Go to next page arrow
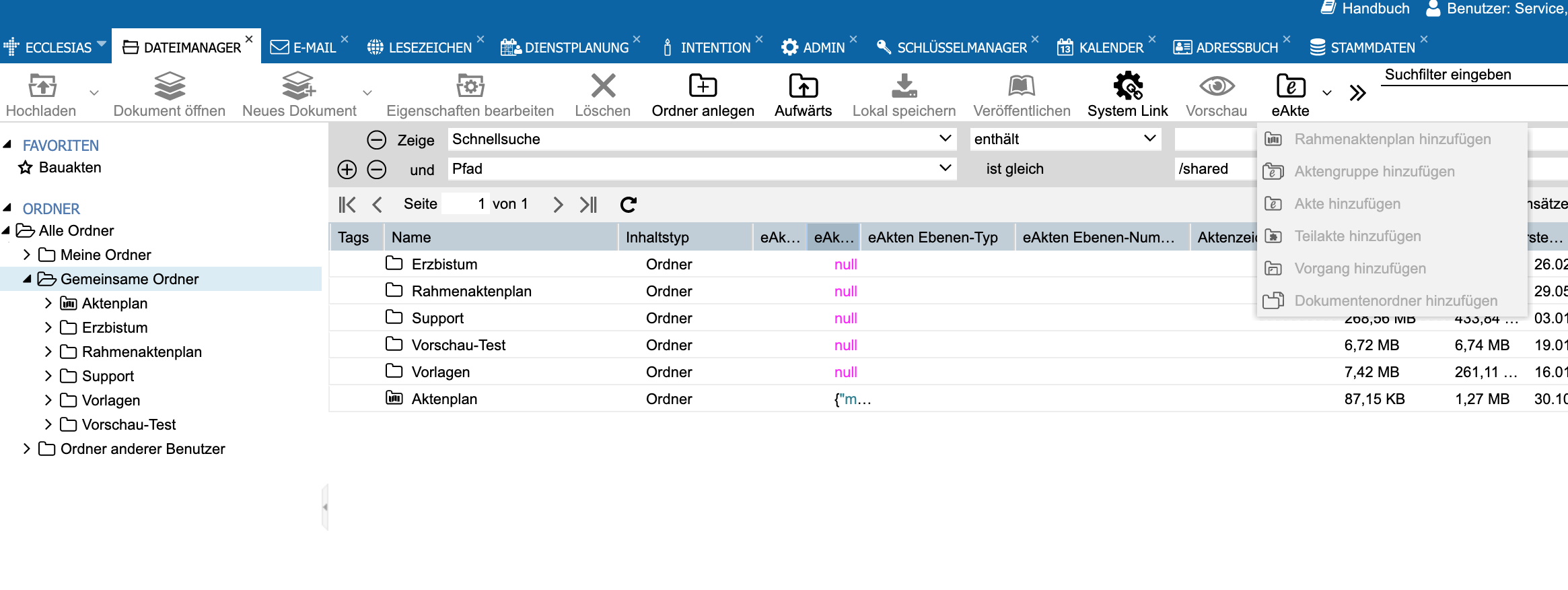Viewport: 1568px width, 590px height. click(558, 204)
